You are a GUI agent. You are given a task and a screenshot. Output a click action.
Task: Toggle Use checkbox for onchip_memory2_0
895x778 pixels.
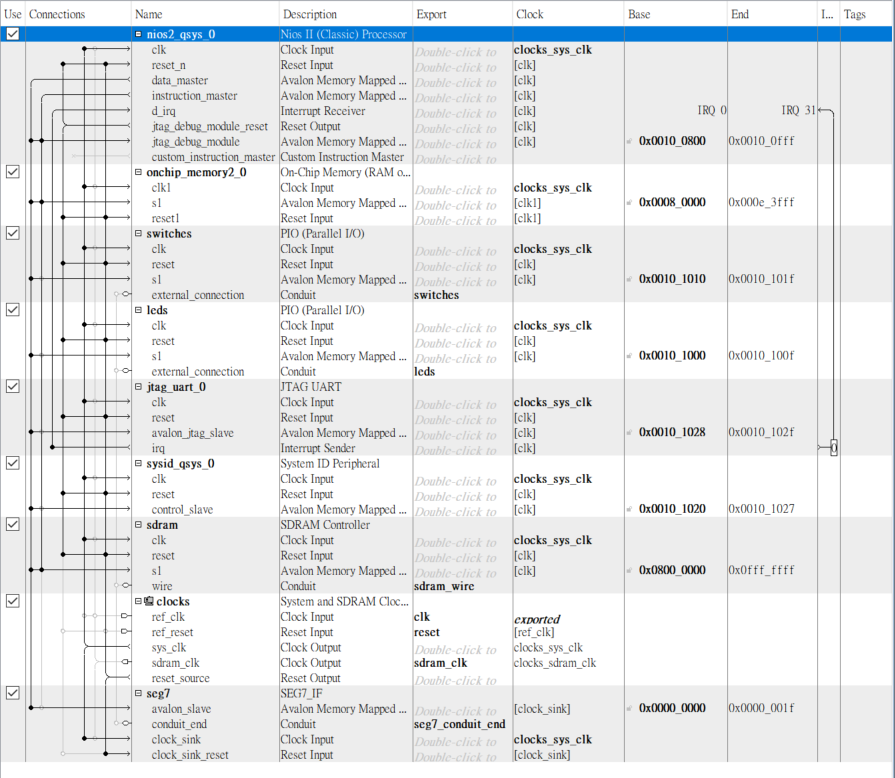(13, 172)
